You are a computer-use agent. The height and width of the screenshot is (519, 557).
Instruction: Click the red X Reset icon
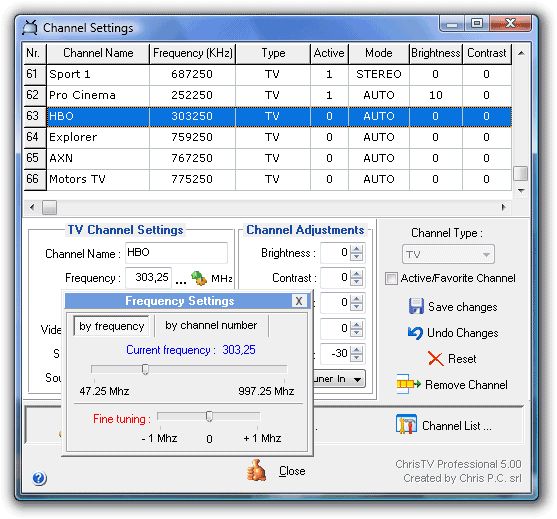click(435, 359)
